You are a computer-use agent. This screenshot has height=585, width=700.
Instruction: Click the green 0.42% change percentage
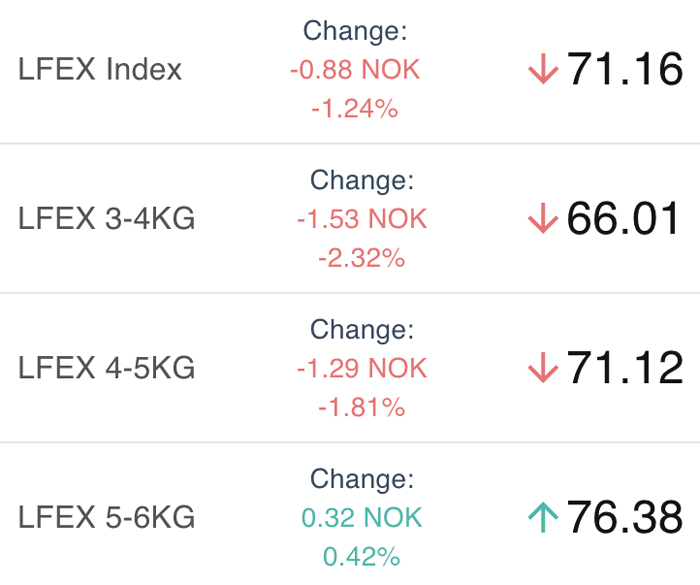[361, 556]
